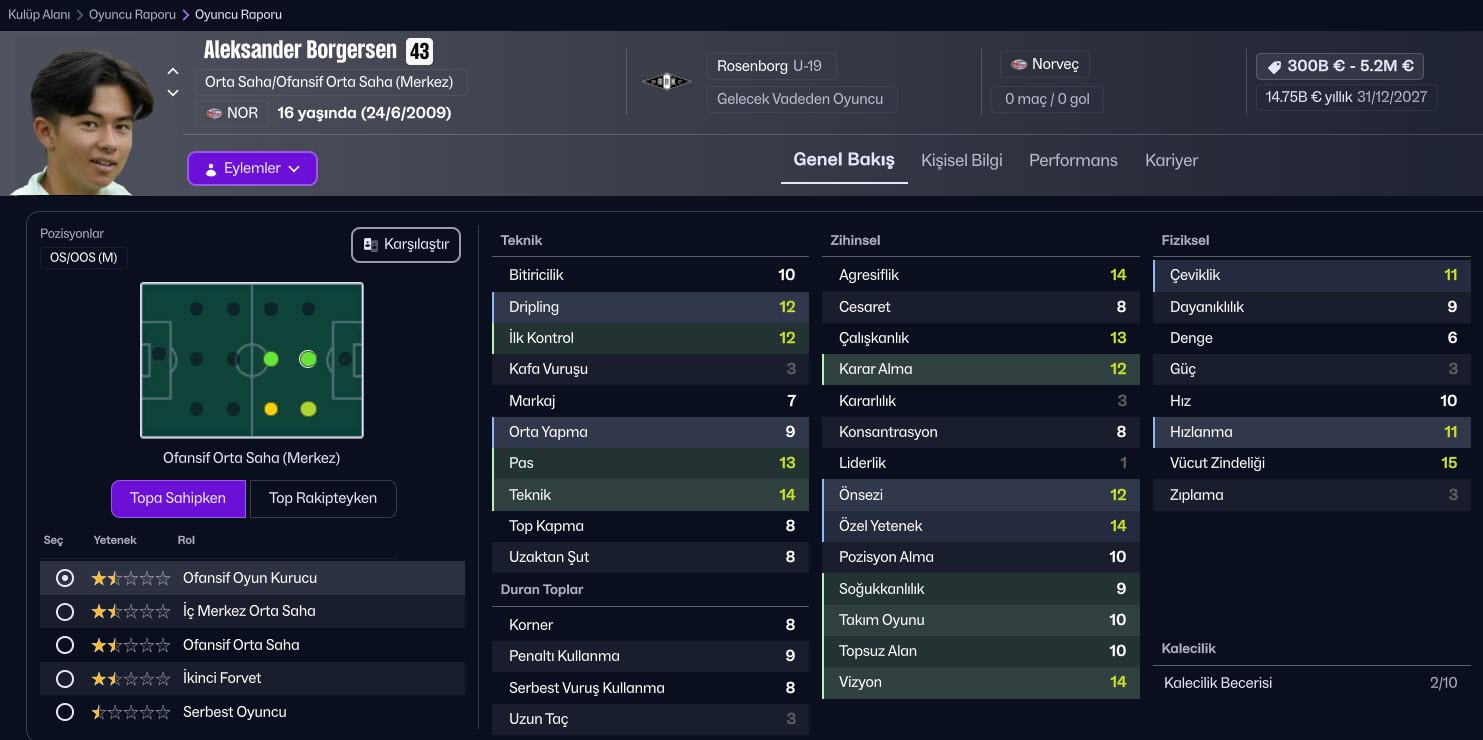This screenshot has height=740, width=1483.
Task: Select the yellow position dot on pitch
Action: [270, 409]
